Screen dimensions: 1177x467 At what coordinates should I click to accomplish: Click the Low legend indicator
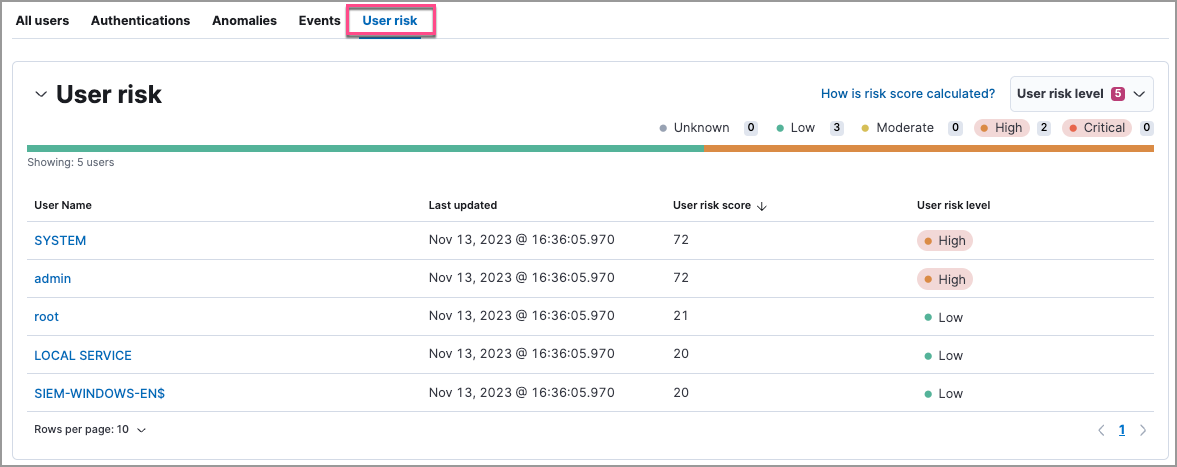tap(796, 128)
